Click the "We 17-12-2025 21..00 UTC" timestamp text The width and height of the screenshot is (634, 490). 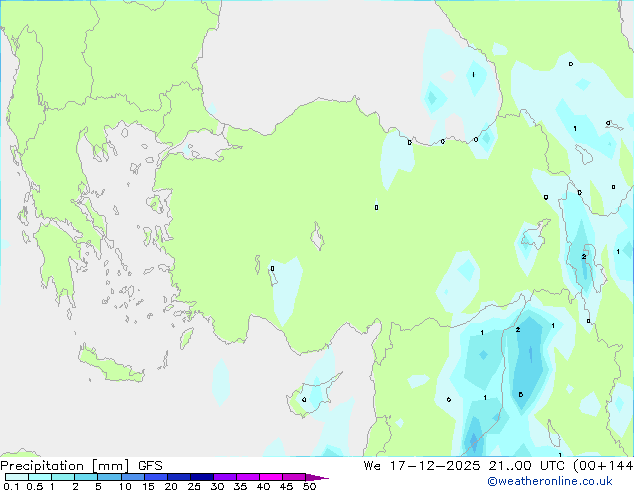click(466, 465)
